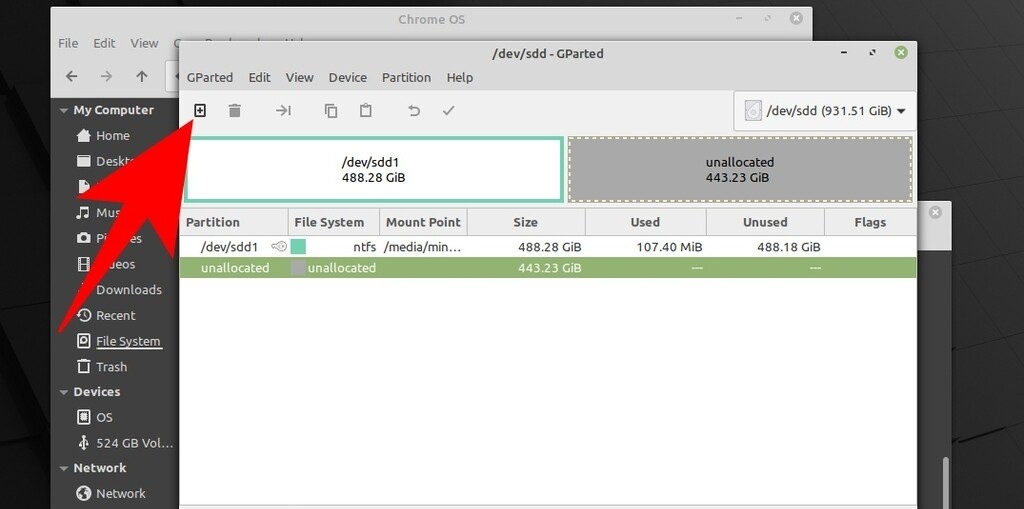Open the Help menu in GParted

pyautogui.click(x=460, y=77)
